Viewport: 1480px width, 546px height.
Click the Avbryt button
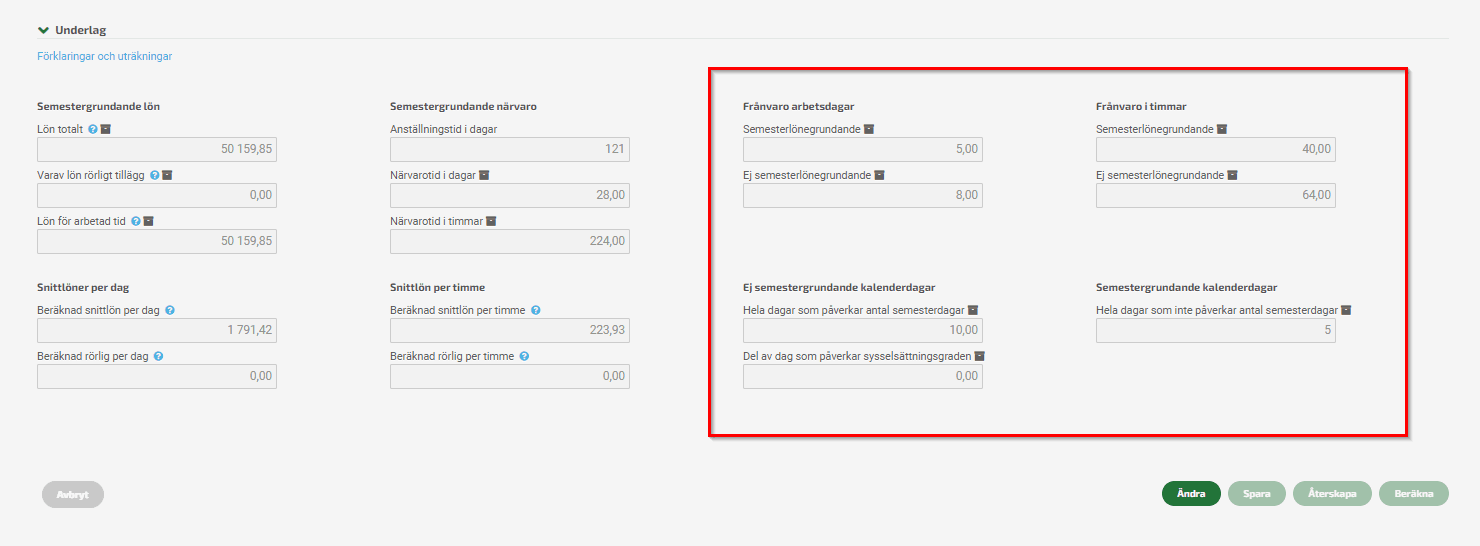[73, 494]
